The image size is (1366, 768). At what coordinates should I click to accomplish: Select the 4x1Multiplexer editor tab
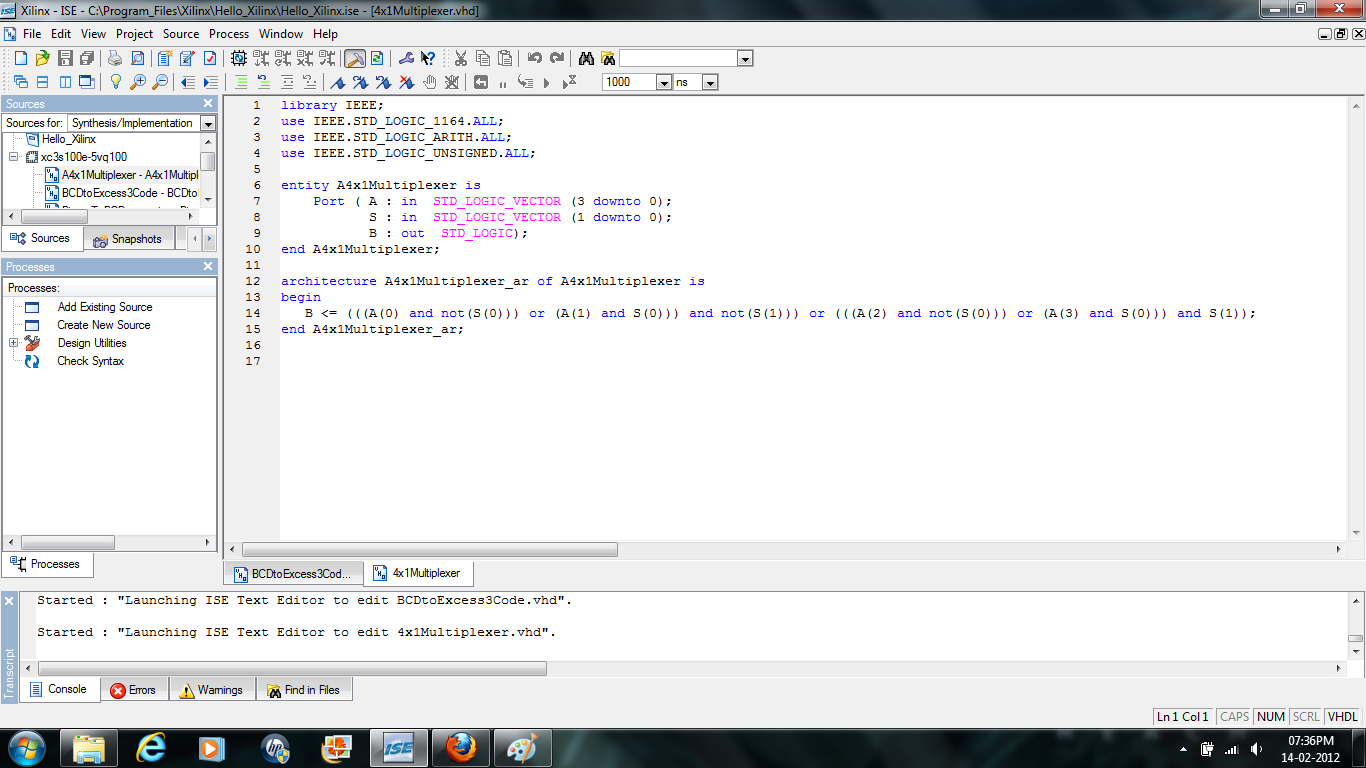(417, 573)
